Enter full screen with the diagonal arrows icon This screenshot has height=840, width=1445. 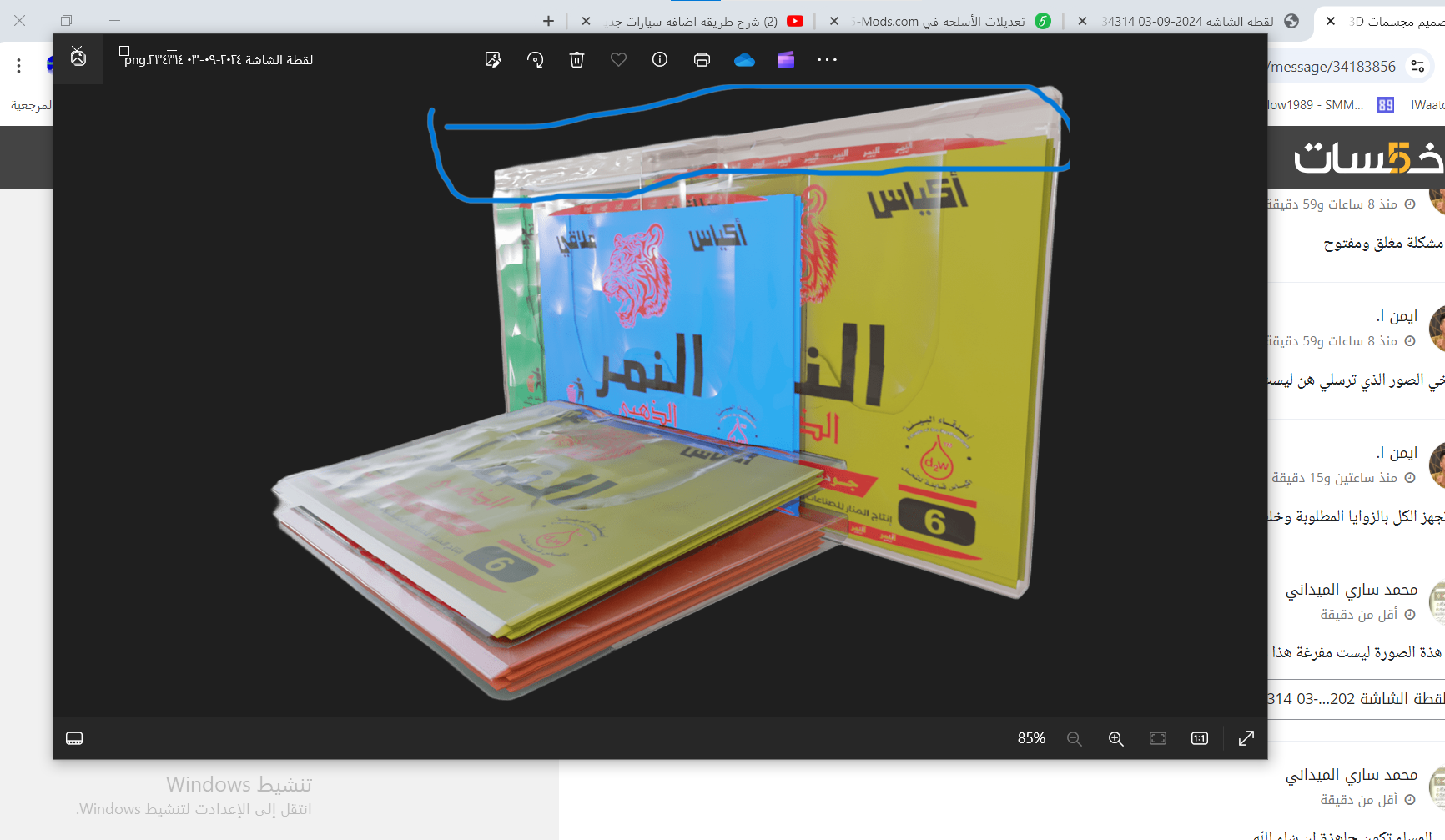1246,738
